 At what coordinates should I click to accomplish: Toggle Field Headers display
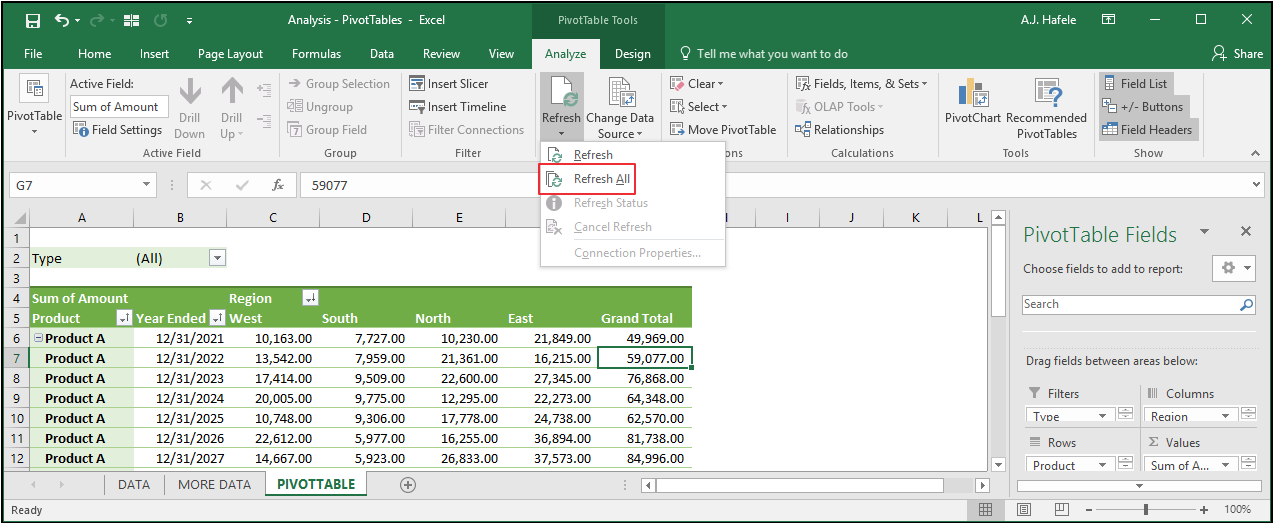[x=1148, y=130]
